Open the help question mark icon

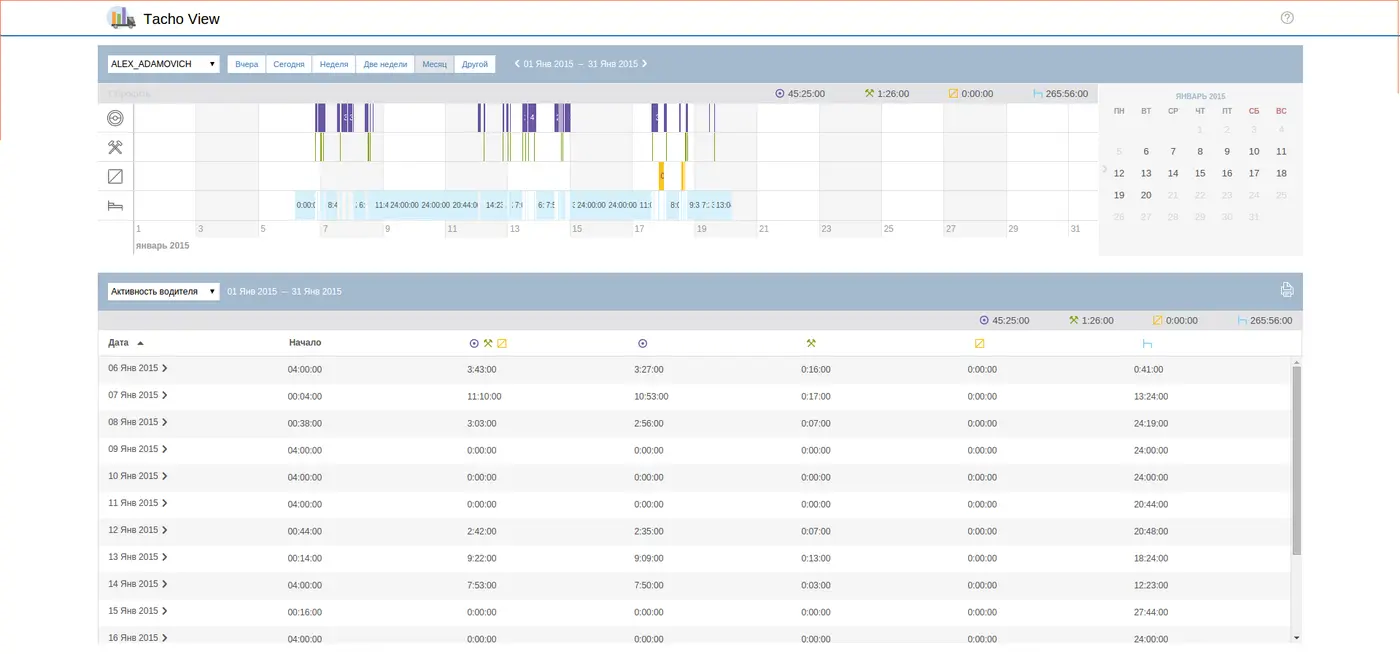click(x=1287, y=18)
